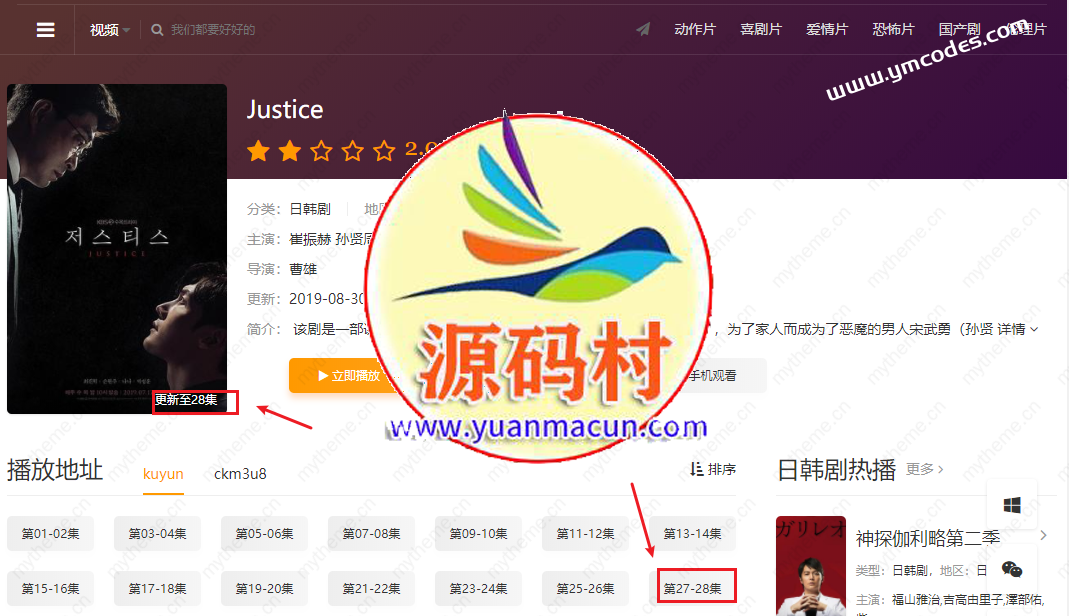The width and height of the screenshot is (1069, 616).
Task: Open the hamburger menu icon
Action: [x=45, y=30]
